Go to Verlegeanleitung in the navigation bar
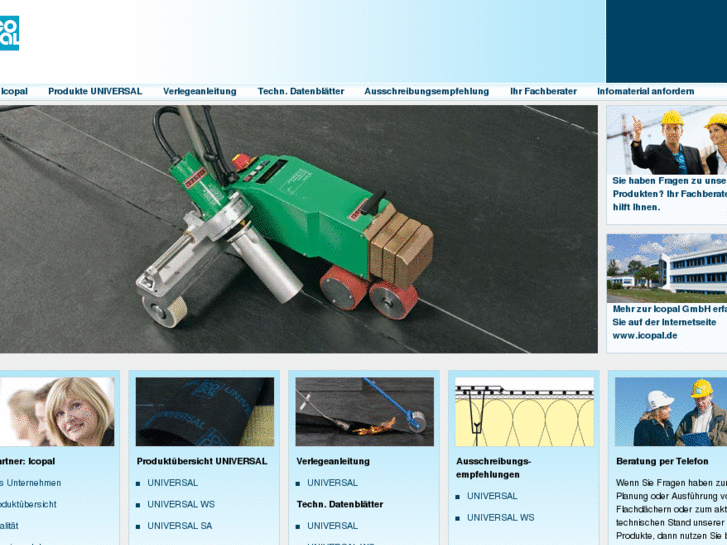This screenshot has height=545, width=727. coord(199,91)
